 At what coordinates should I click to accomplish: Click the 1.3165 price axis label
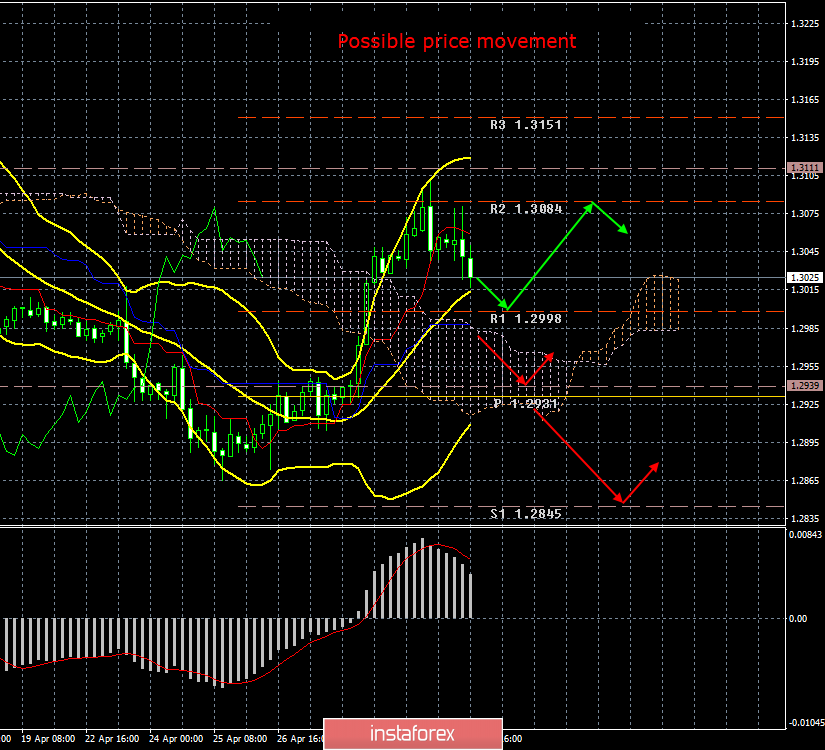pyautogui.click(x=805, y=100)
